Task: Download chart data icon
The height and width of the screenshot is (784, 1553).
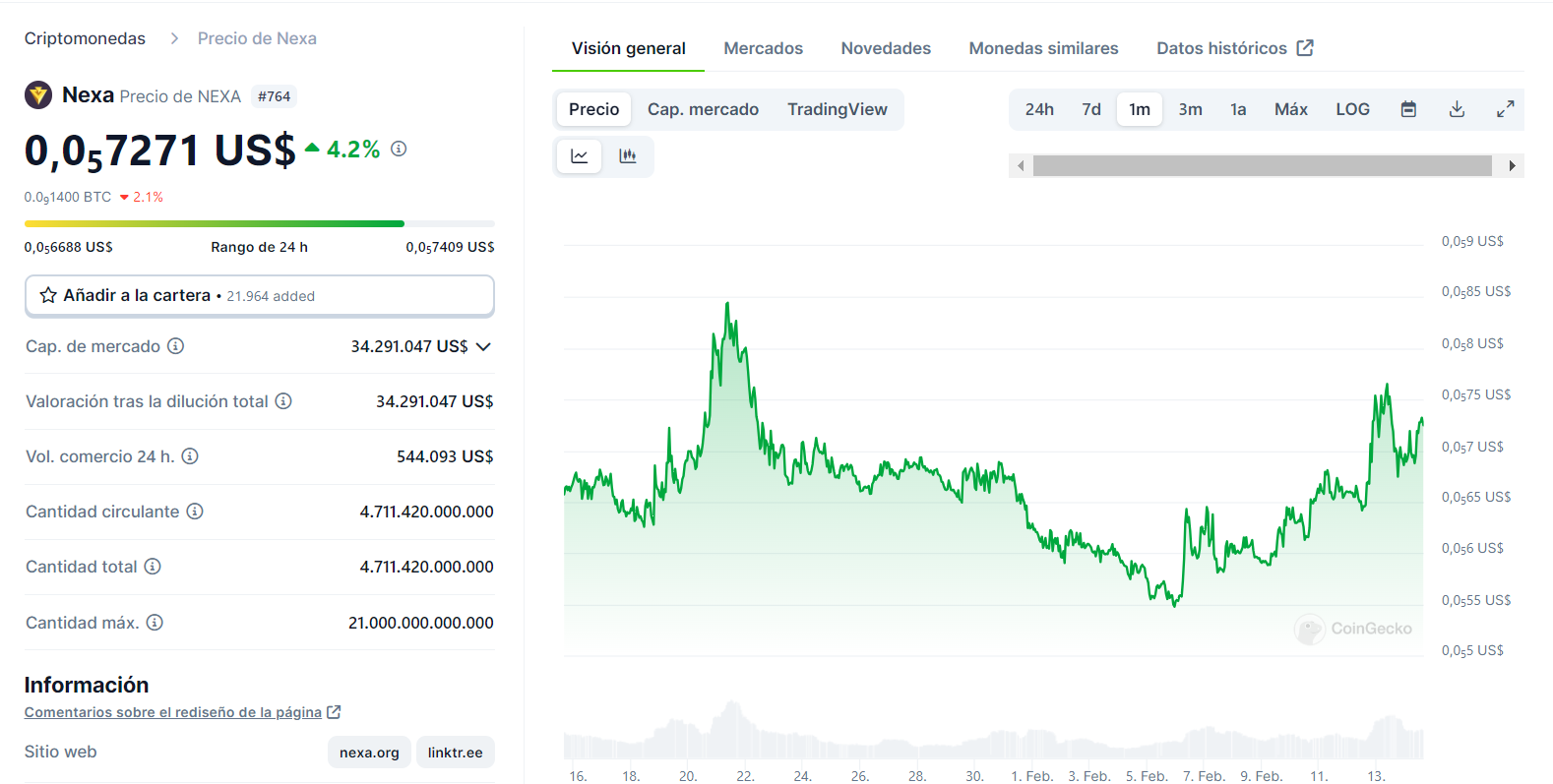Action: click(x=1458, y=109)
